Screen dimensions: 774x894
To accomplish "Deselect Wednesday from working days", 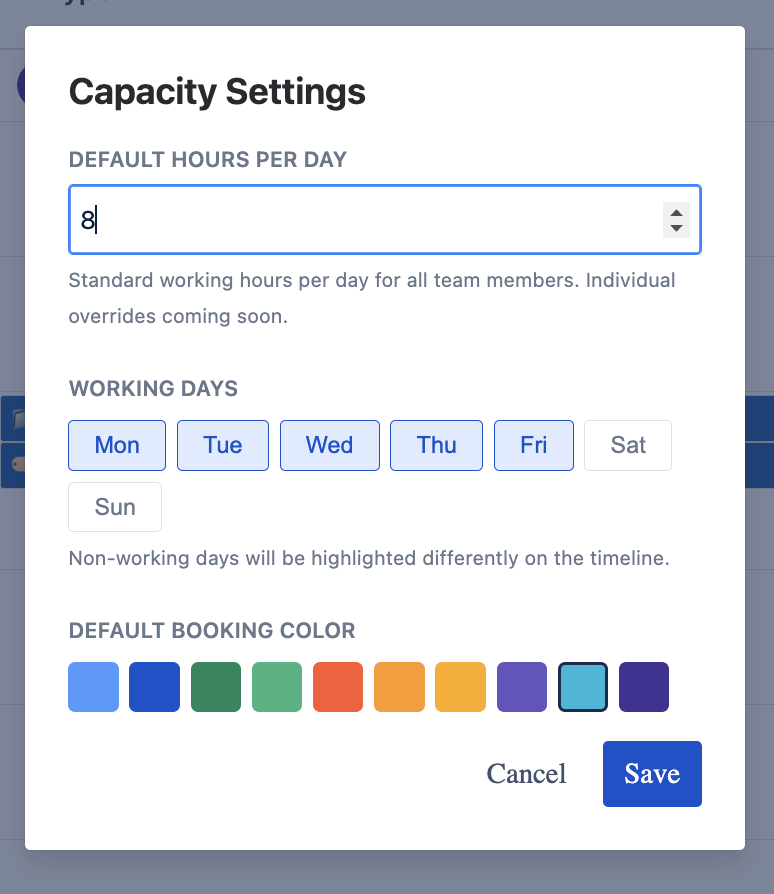I will coord(329,445).
